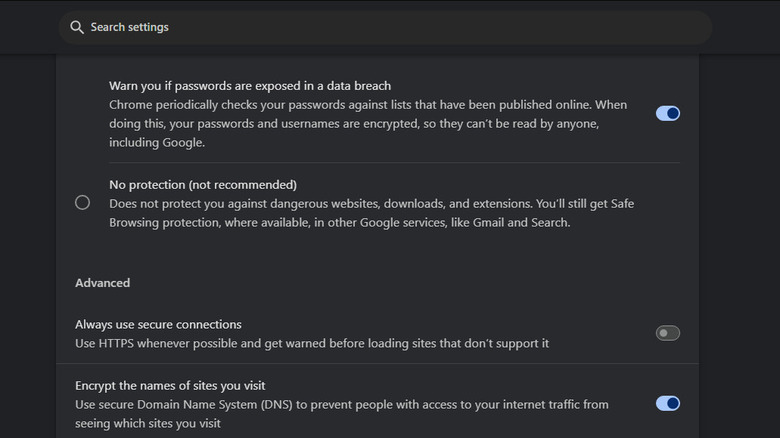Enable Always use secure connections toggle
This screenshot has height=438, width=780.
[667, 333]
